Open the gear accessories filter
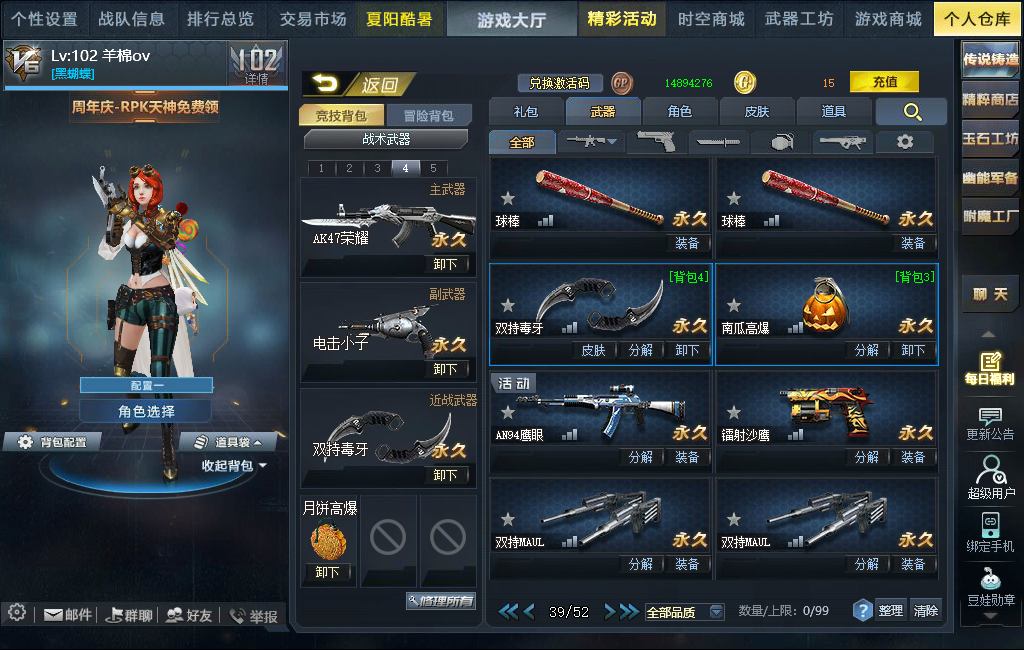The height and width of the screenshot is (650, 1024). (x=904, y=141)
